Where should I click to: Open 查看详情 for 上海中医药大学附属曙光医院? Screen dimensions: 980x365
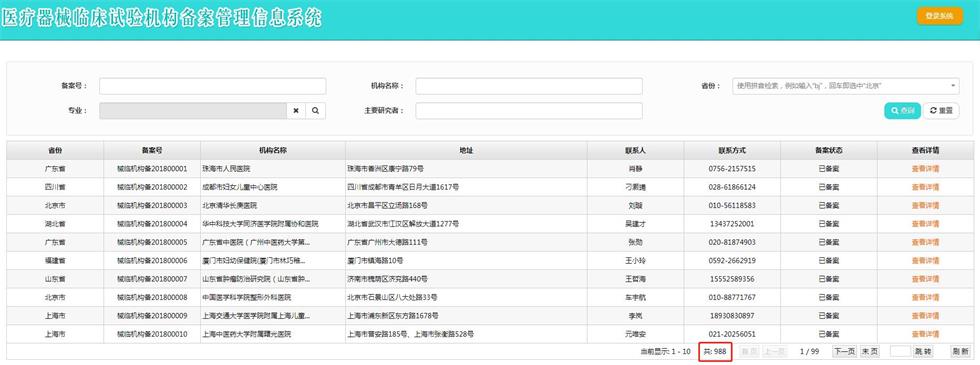click(x=925, y=334)
